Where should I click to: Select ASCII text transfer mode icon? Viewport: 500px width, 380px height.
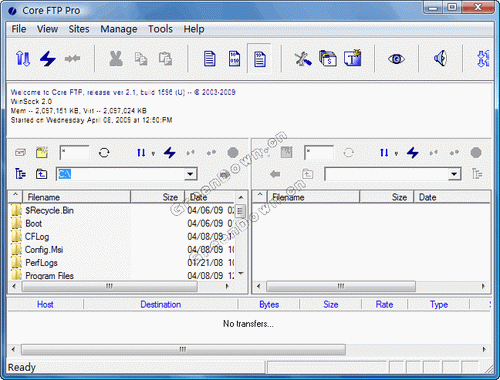tap(209, 59)
